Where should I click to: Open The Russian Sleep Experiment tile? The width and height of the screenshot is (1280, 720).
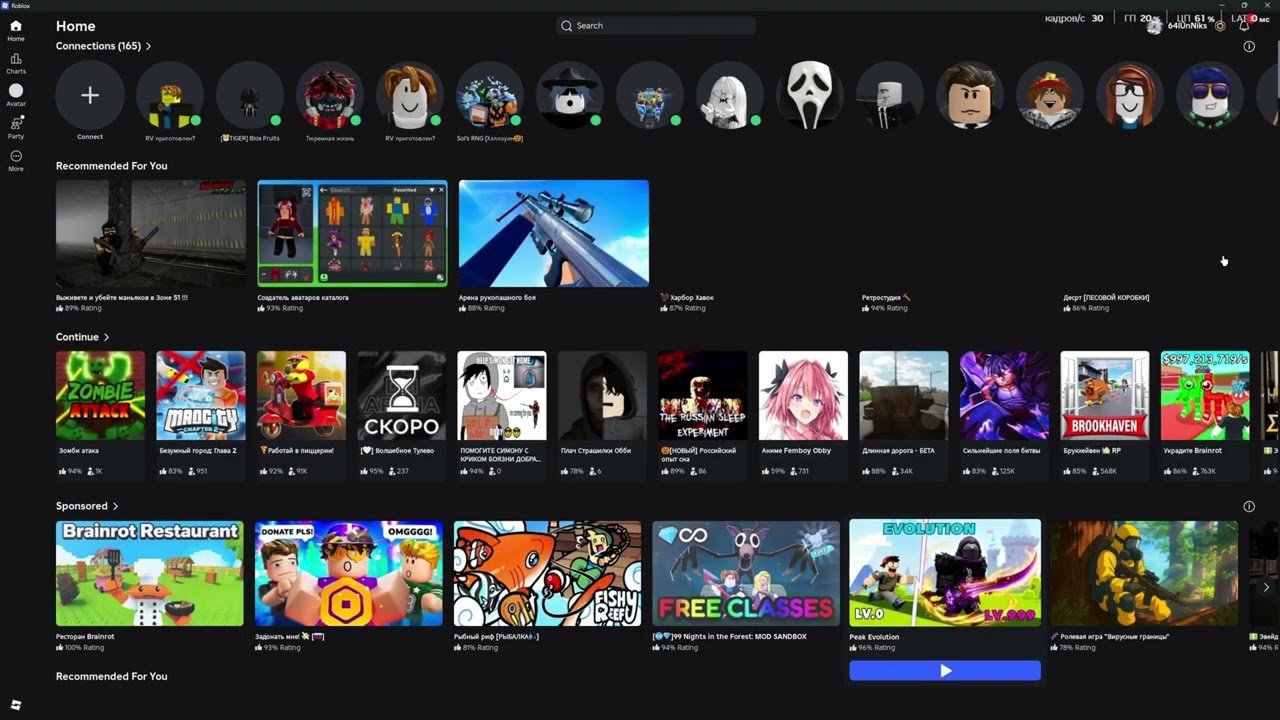pos(702,395)
